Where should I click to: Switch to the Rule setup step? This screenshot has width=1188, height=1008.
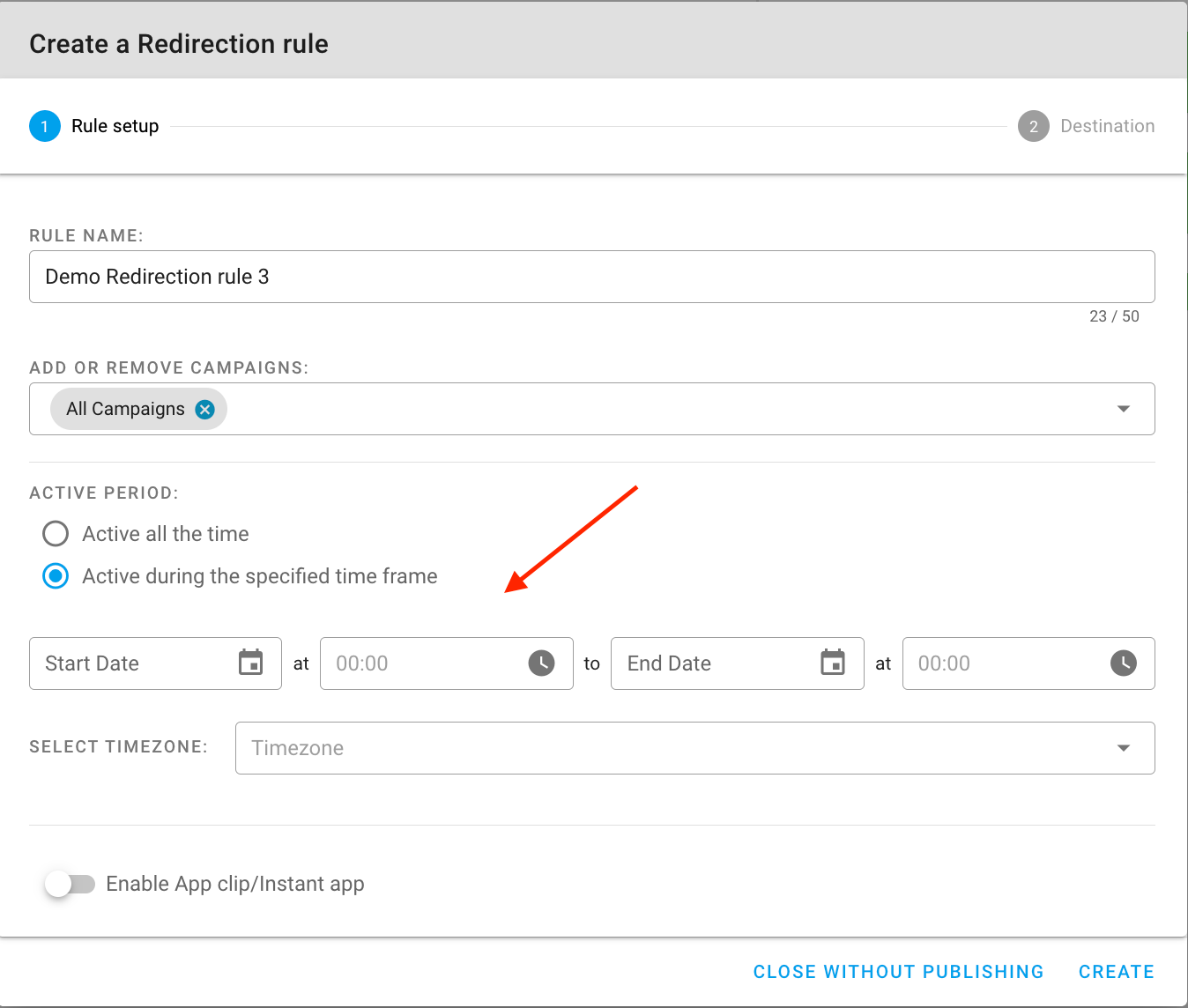[115, 126]
